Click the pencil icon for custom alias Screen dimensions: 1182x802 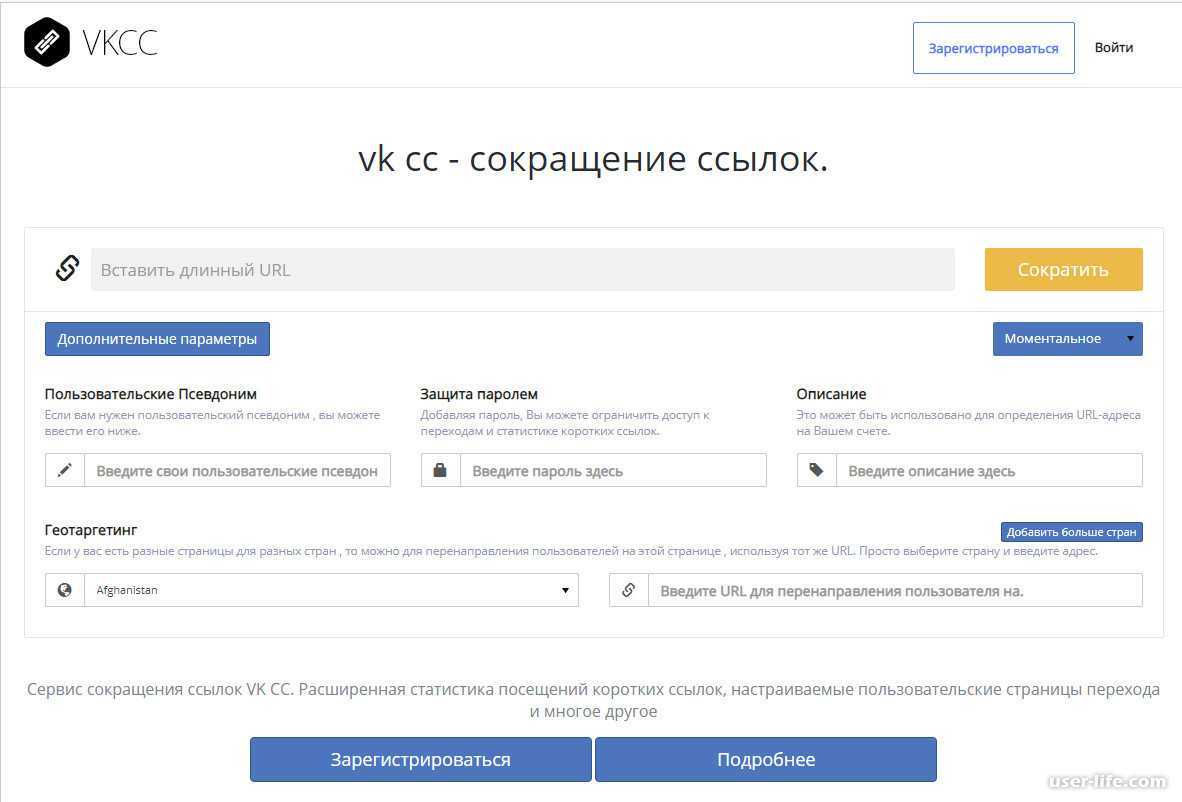(x=65, y=470)
